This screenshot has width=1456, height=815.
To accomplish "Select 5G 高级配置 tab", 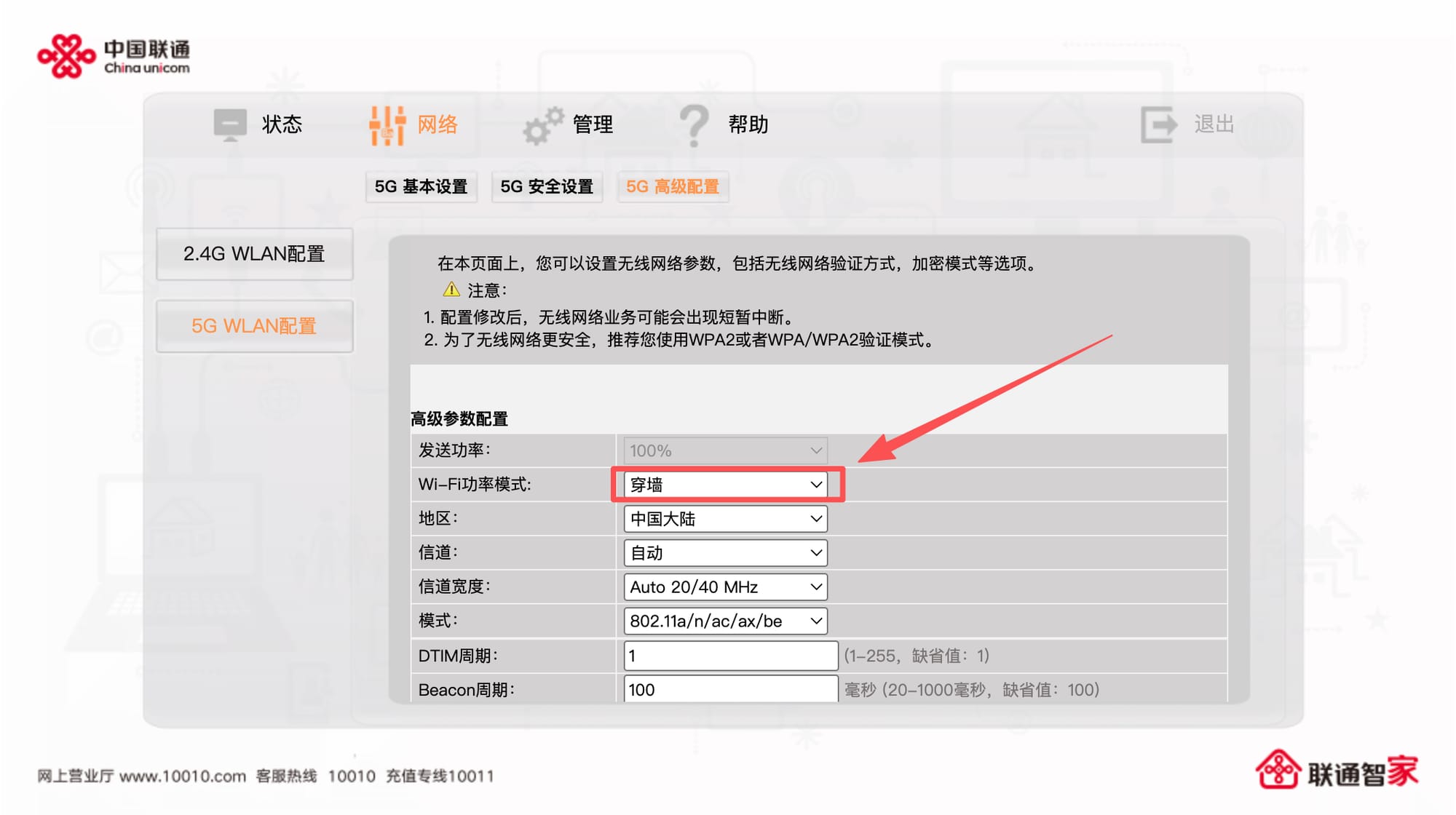I will 672,187.
